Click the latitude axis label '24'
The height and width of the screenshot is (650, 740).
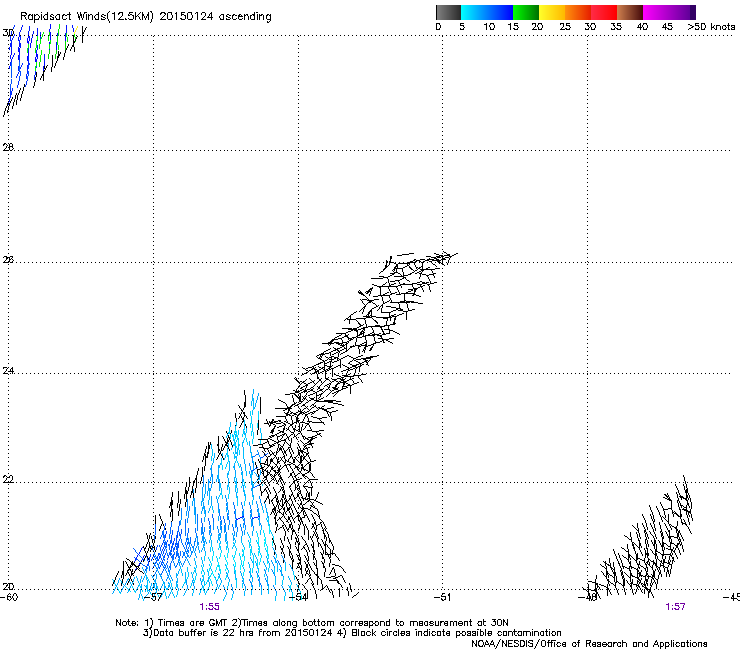tap(8, 371)
